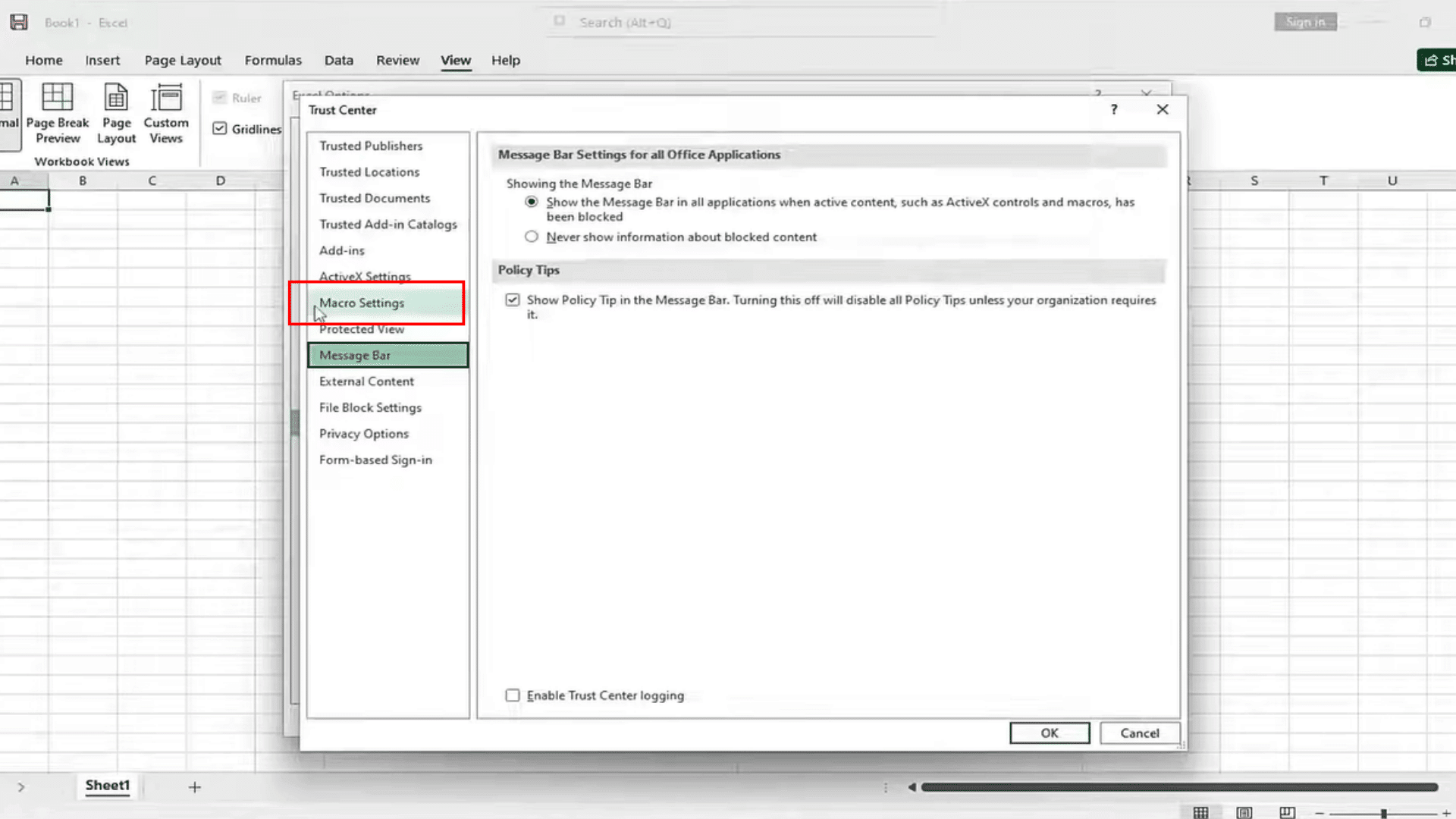Viewport: 1456px width, 819px height.
Task: Click the sheet tab bar divider dots
Action: 886,787
